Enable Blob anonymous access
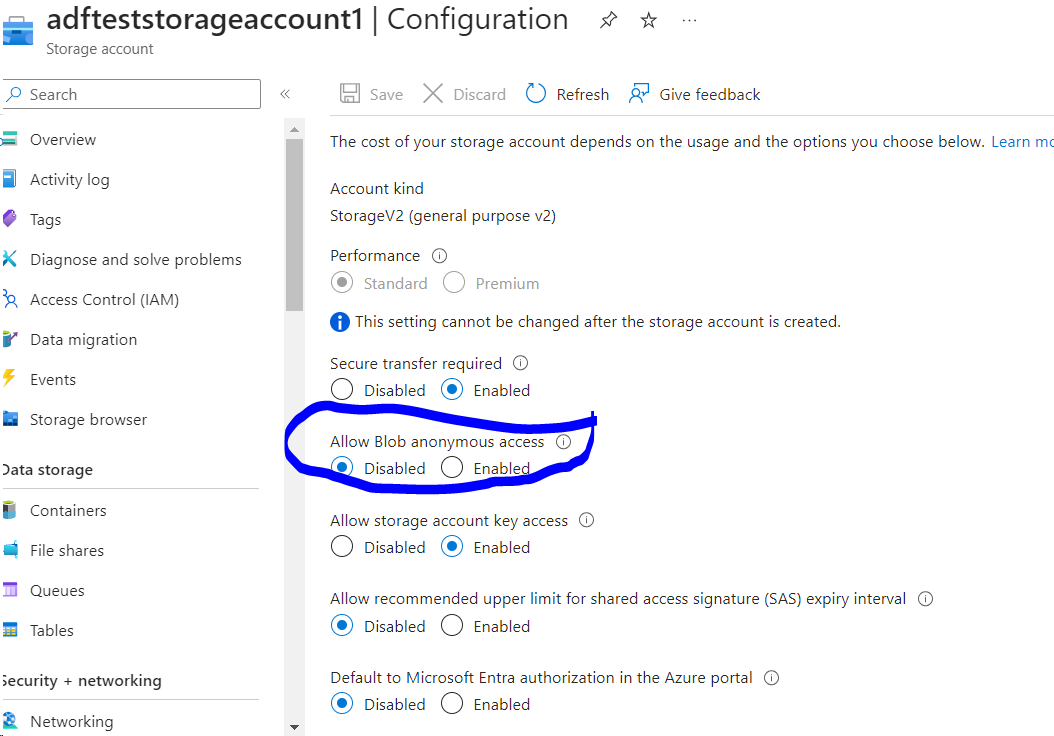The height and width of the screenshot is (736, 1054). [x=451, y=467]
